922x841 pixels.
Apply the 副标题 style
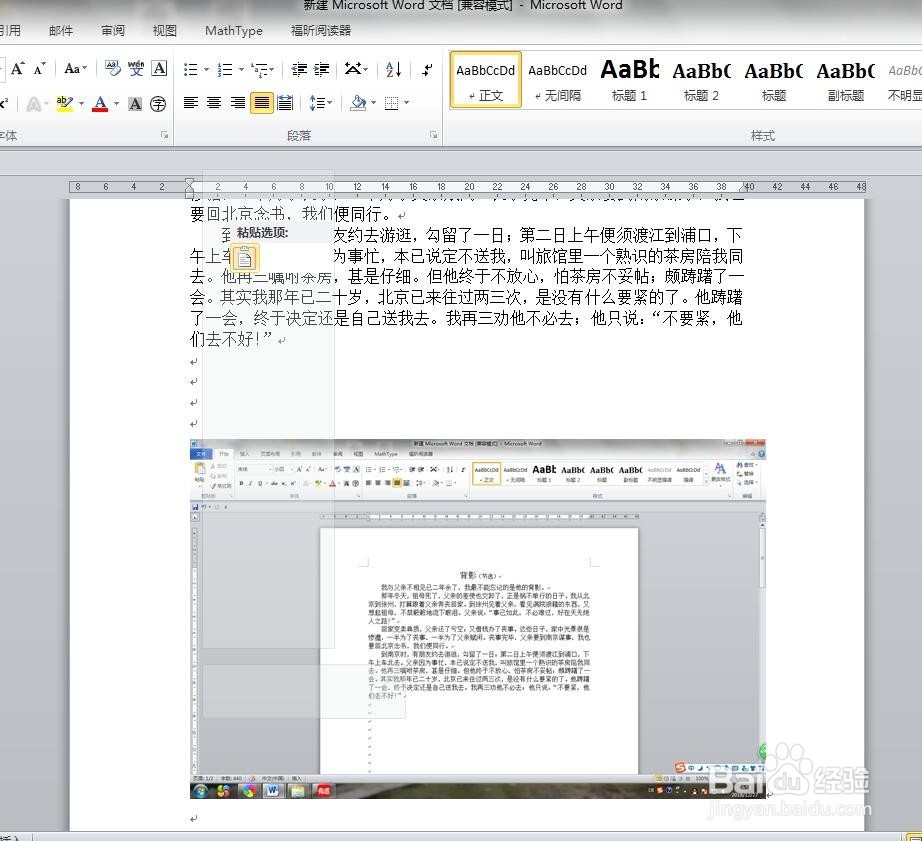[846, 80]
